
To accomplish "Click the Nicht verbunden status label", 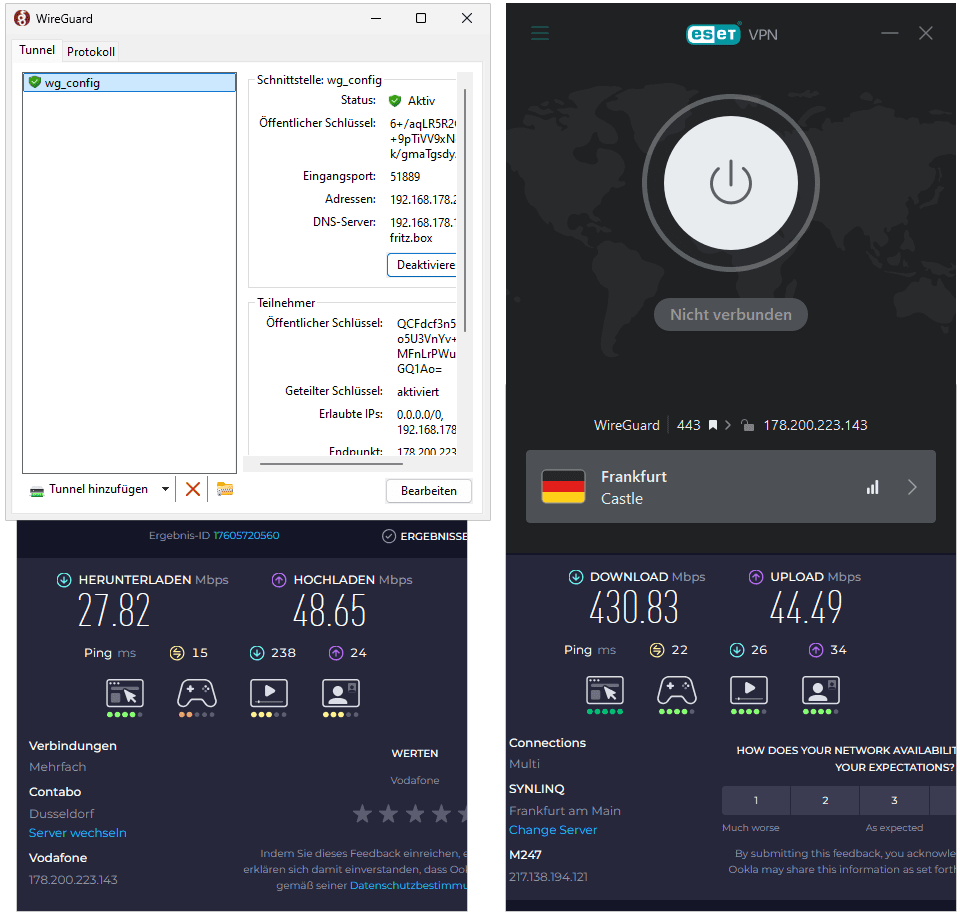I will click(x=730, y=315).
